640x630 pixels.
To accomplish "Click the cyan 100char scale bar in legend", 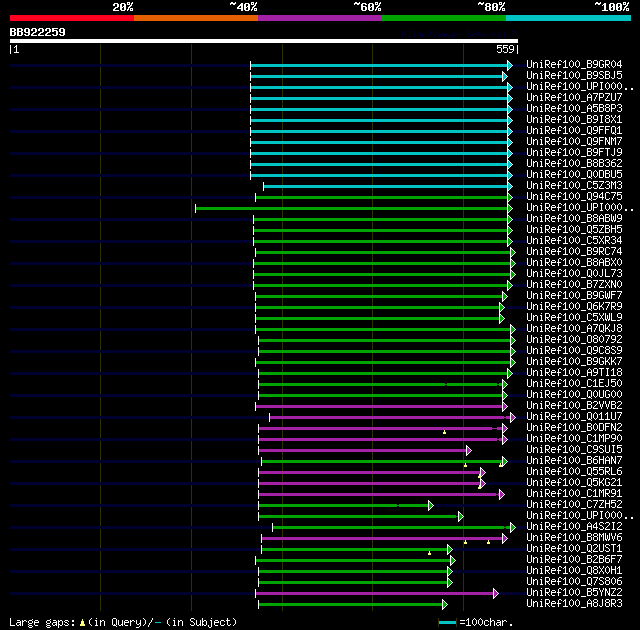I will [447, 623].
